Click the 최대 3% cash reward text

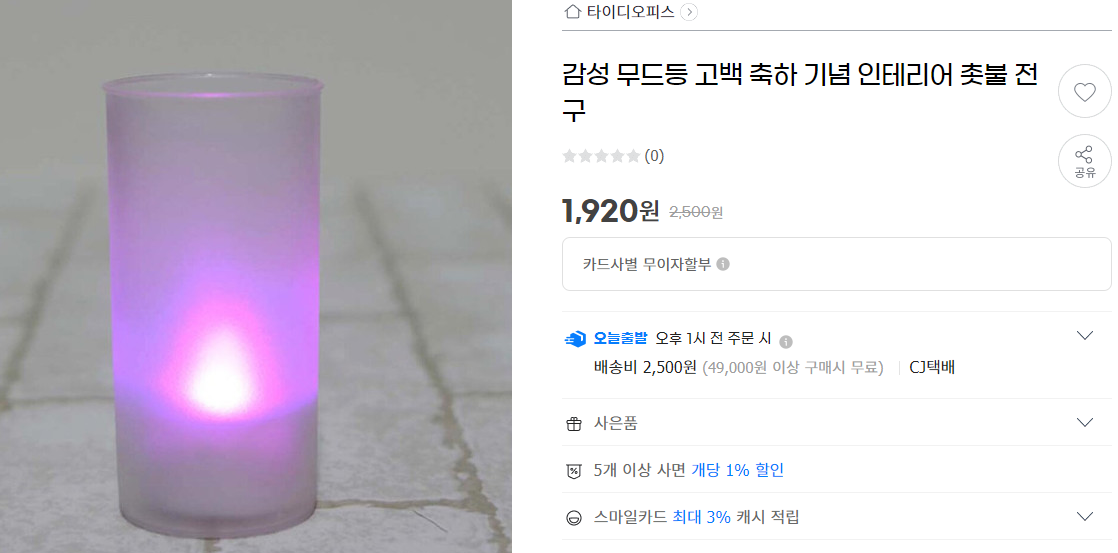(701, 517)
